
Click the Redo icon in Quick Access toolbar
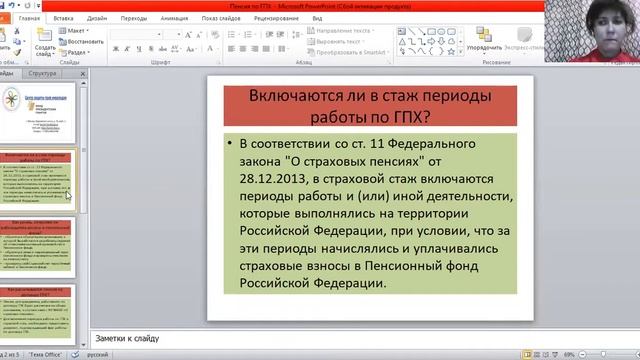click(x=27, y=6)
